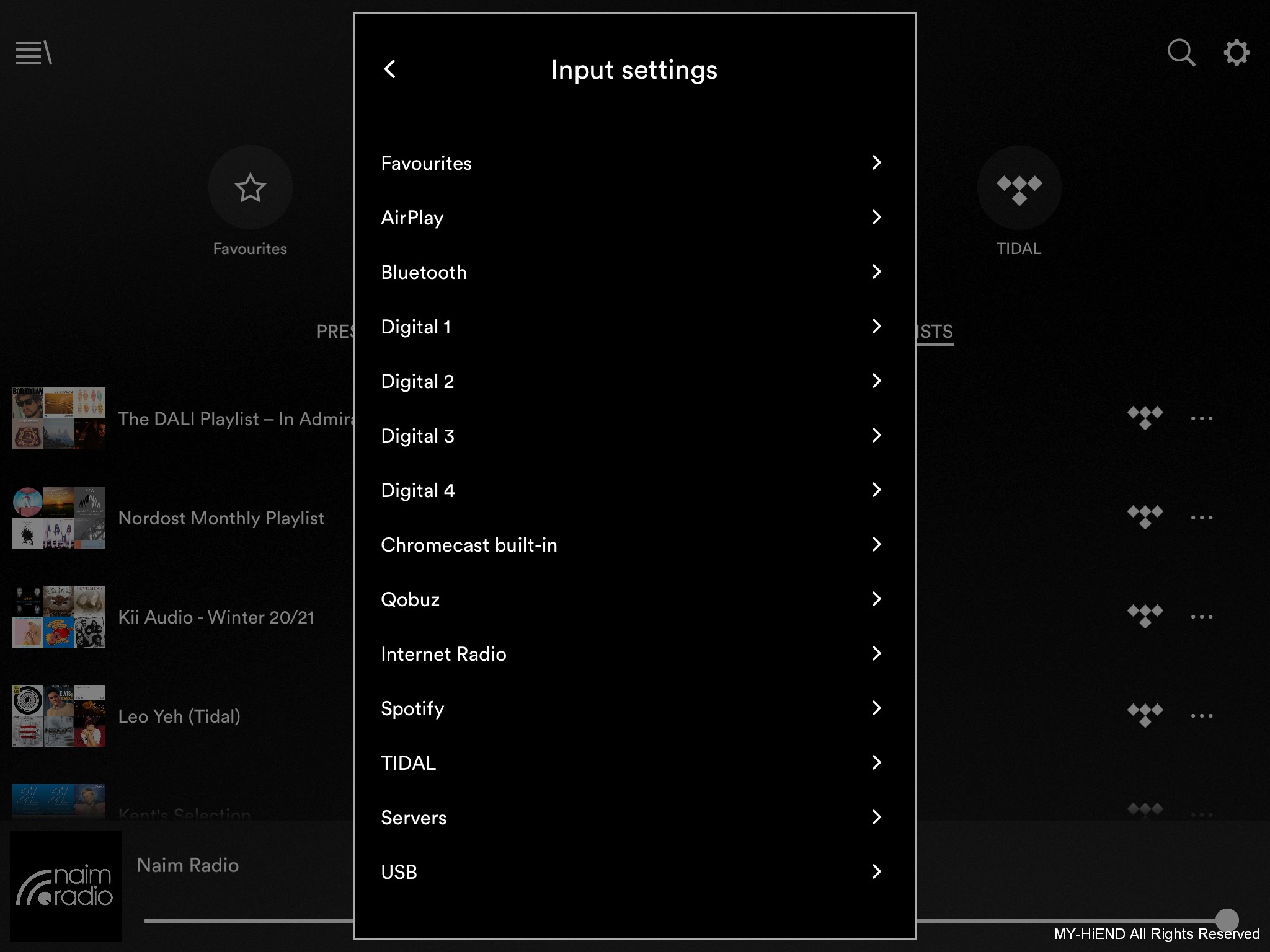The width and height of the screenshot is (1270, 952).
Task: Tap the Naim Radio now playing title
Action: (188, 865)
